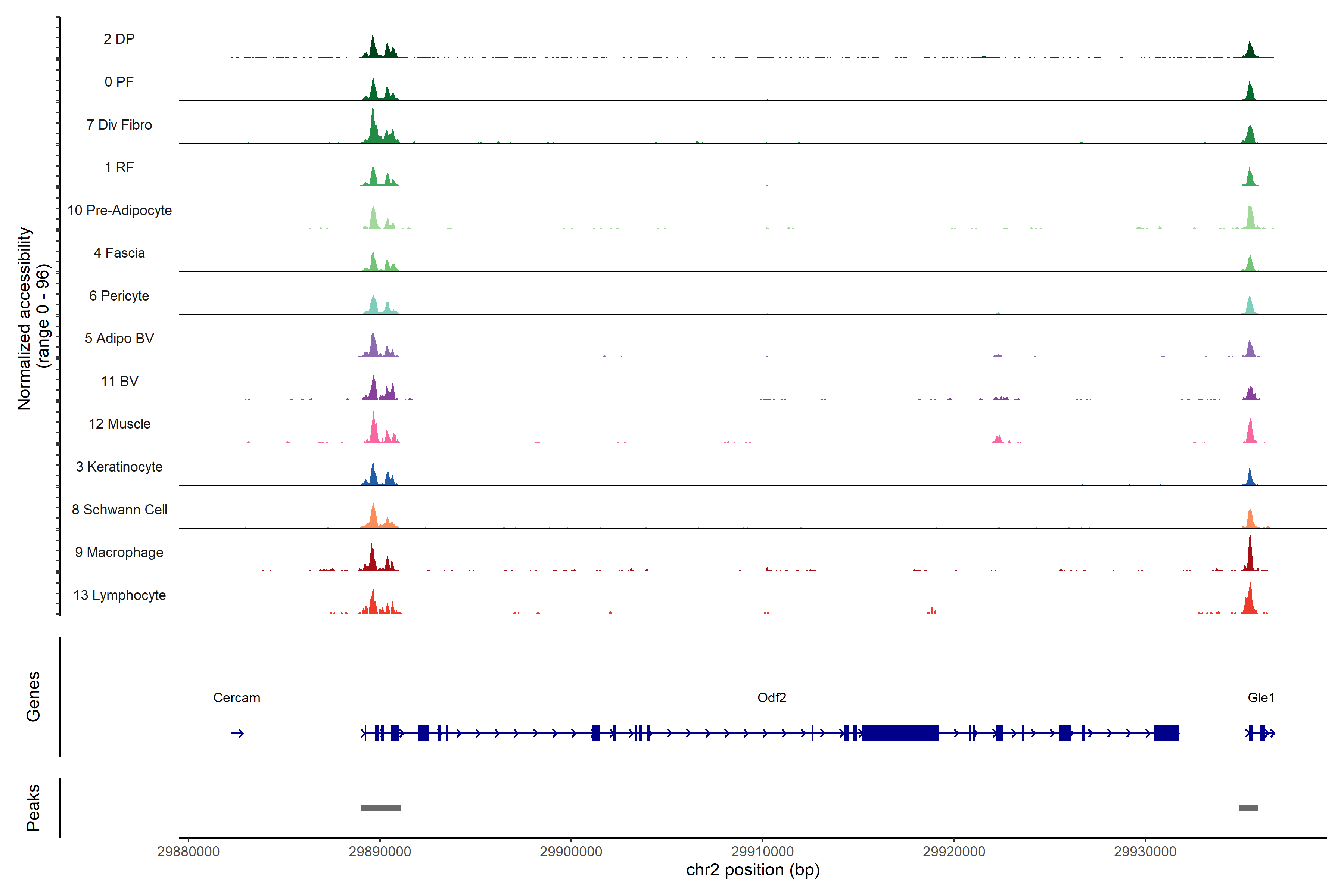Click the Cercam gene name
Screen dimensions: 1344x896
tap(237, 698)
